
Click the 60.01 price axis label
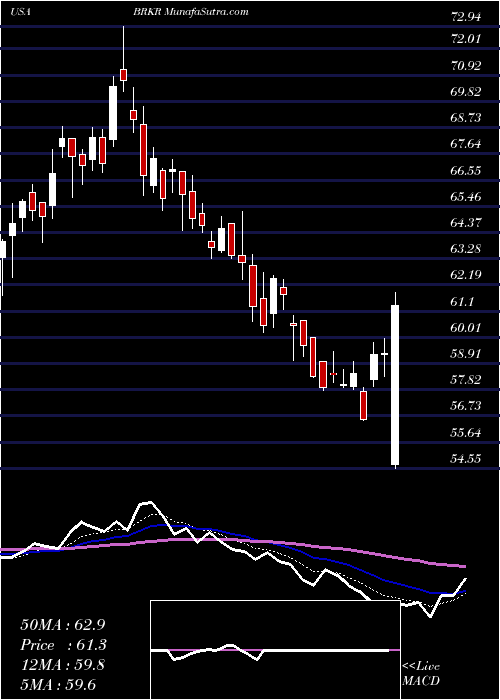(x=467, y=328)
